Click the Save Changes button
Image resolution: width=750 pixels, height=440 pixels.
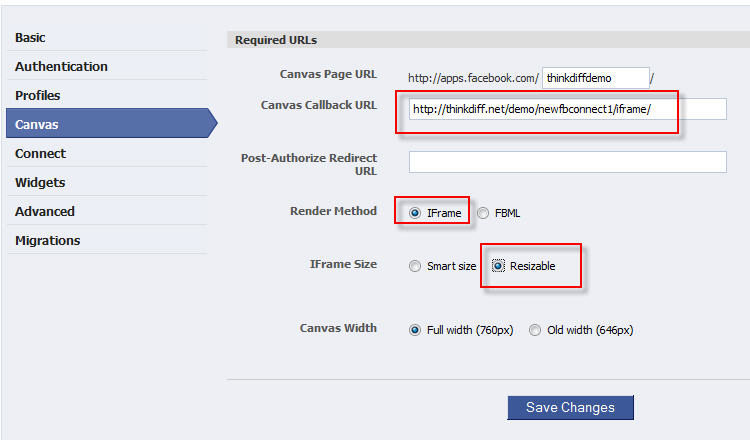(570, 407)
